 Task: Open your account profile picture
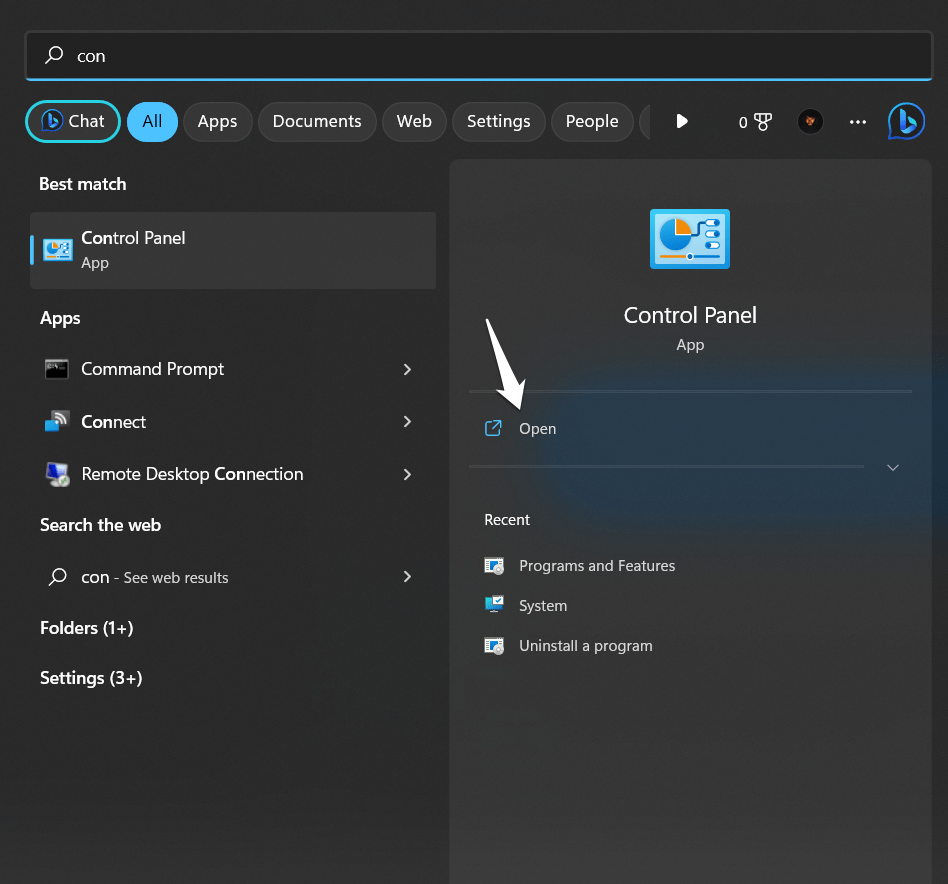[810, 121]
